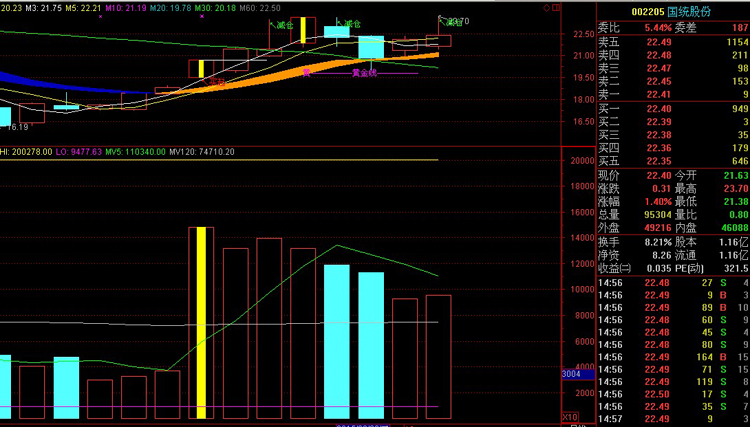Select the large yellow candlestick near top
Viewport: 750px width, 427px height.
pos(303,30)
